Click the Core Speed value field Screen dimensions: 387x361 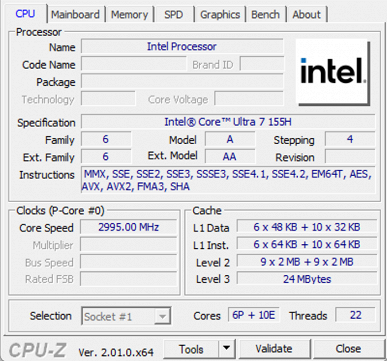pos(129,227)
